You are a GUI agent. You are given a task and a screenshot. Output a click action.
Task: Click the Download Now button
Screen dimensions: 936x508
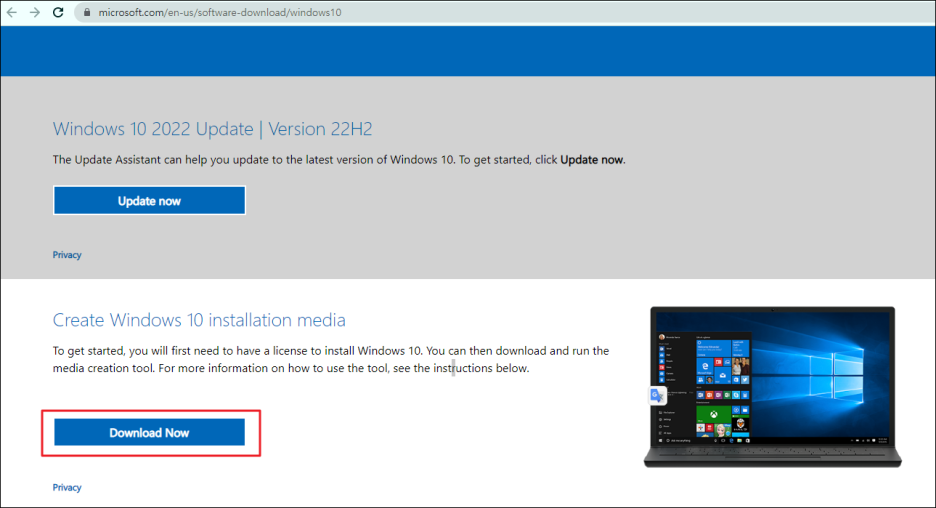[x=149, y=432]
